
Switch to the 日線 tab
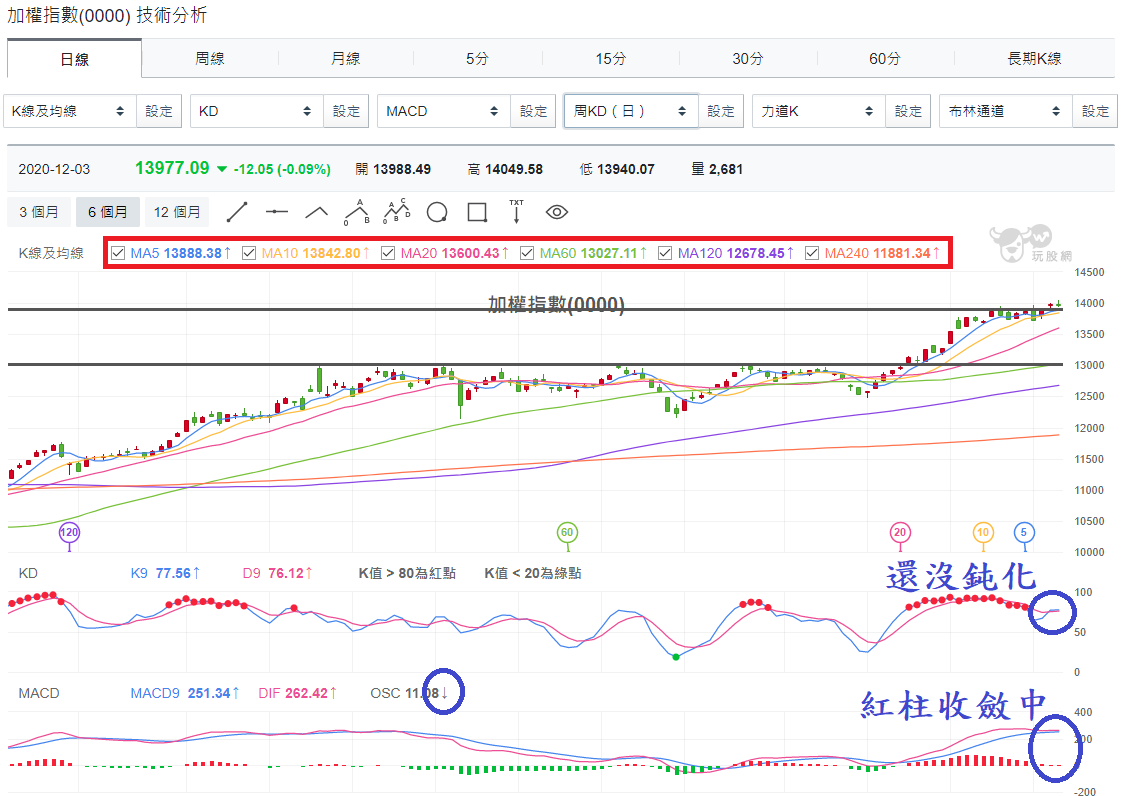click(74, 59)
